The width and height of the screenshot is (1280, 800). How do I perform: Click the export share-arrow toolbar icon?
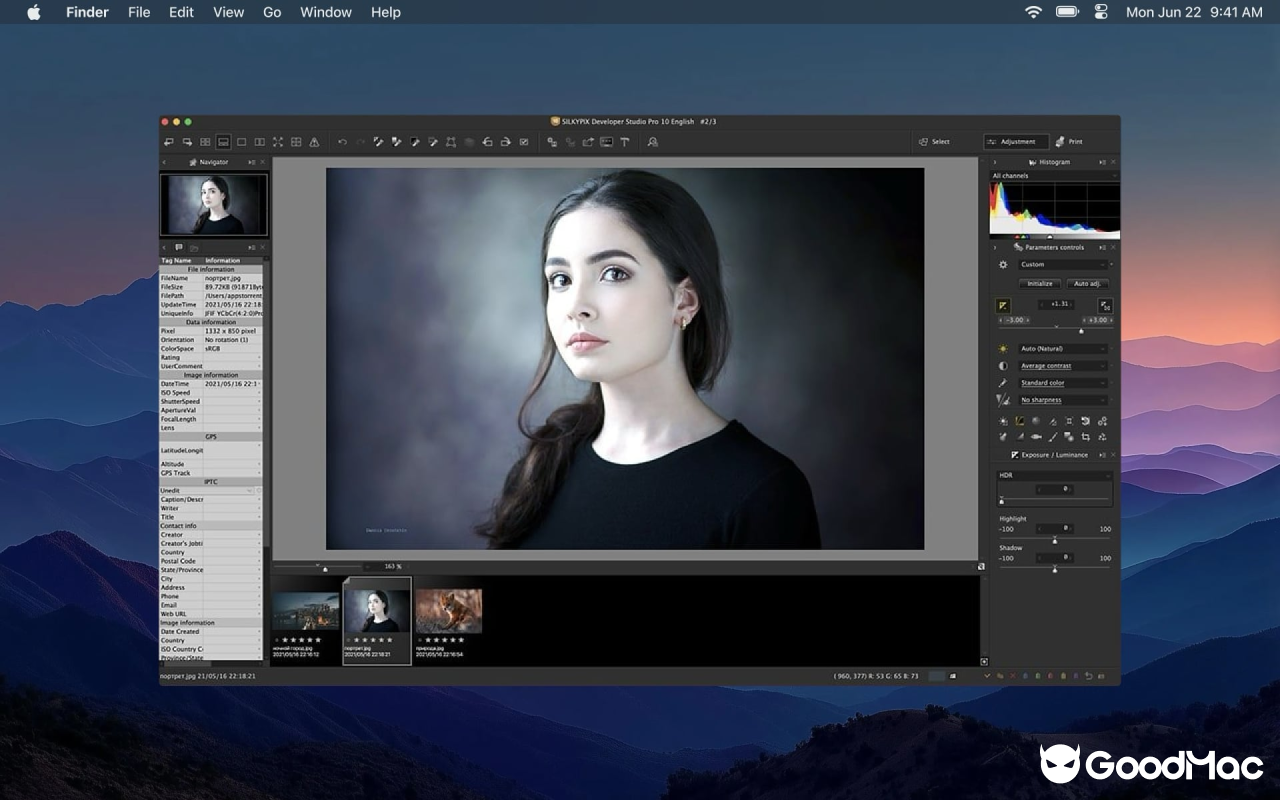coord(588,142)
